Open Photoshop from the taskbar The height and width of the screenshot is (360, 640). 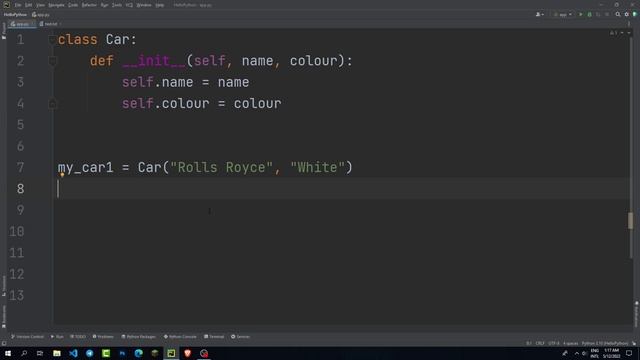click(x=122, y=353)
